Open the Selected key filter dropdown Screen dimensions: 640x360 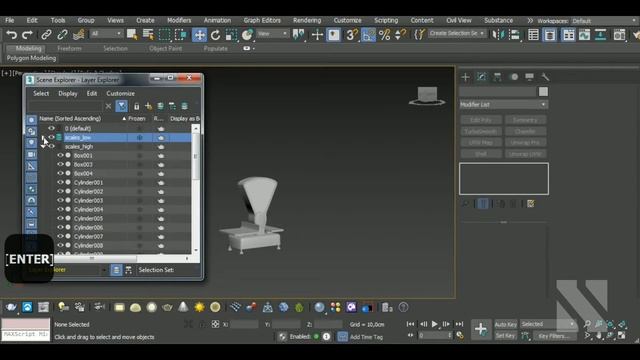click(548, 324)
